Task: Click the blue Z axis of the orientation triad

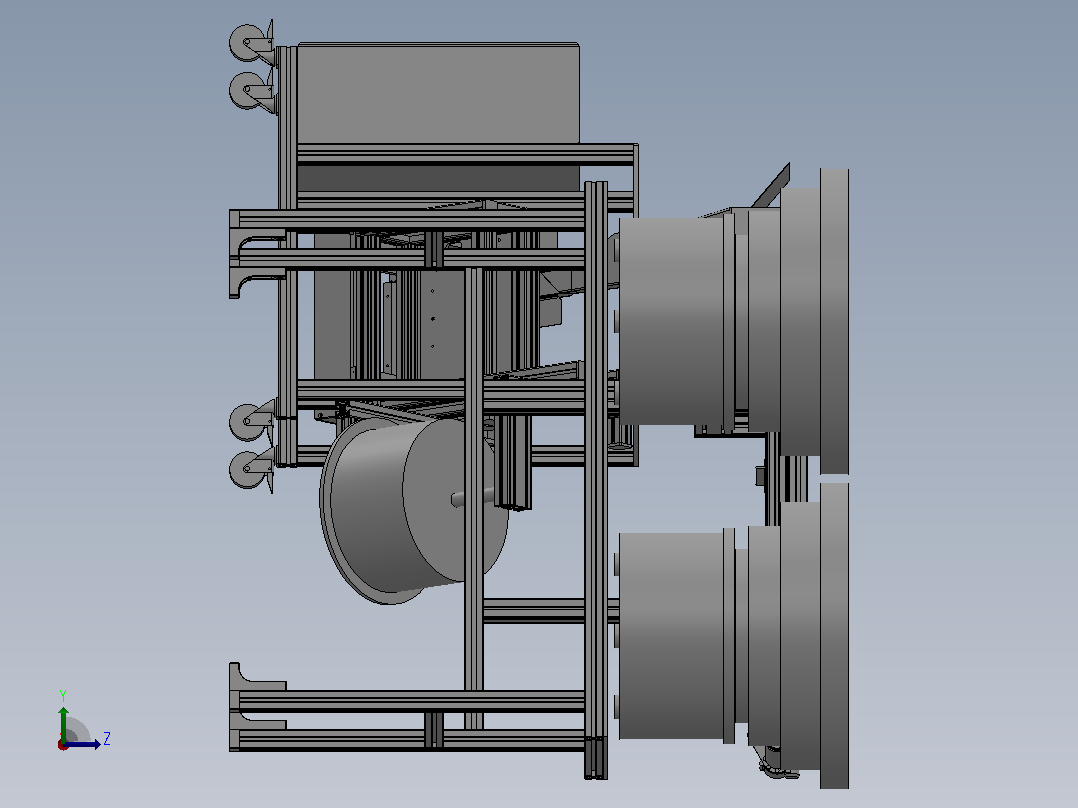Action: [x=83, y=744]
